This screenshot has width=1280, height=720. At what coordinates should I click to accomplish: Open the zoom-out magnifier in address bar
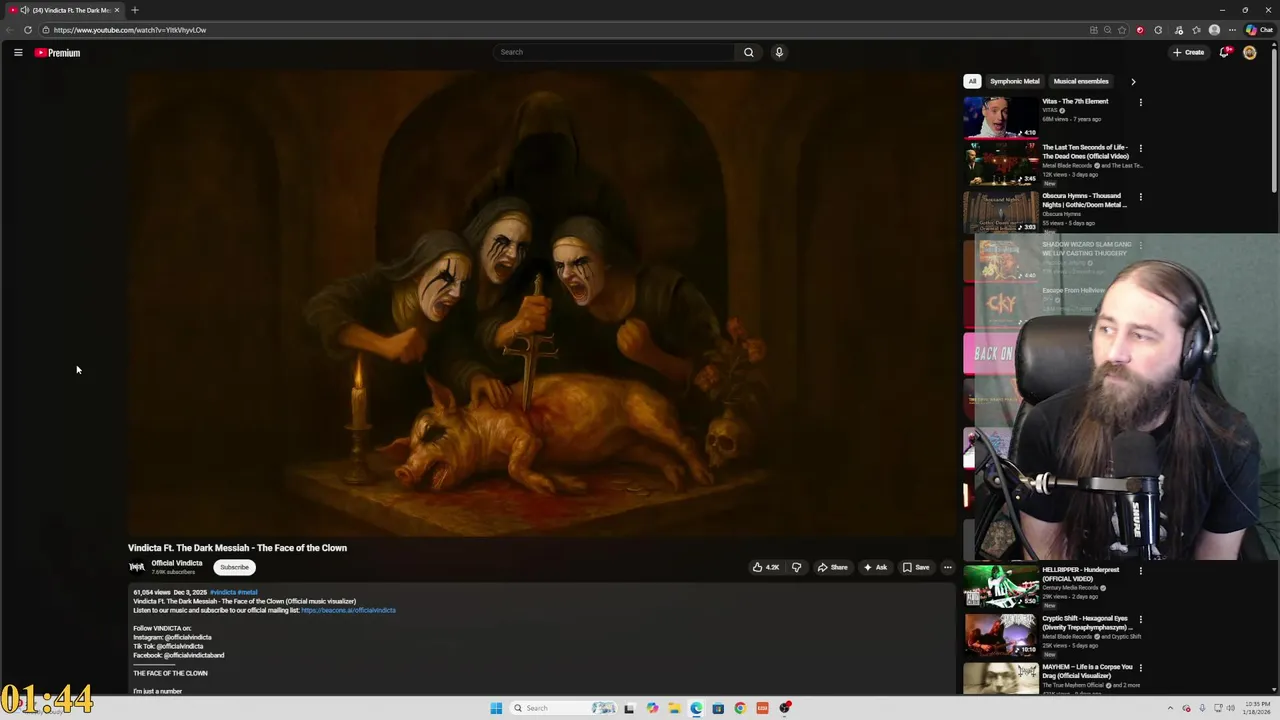[1107, 30]
